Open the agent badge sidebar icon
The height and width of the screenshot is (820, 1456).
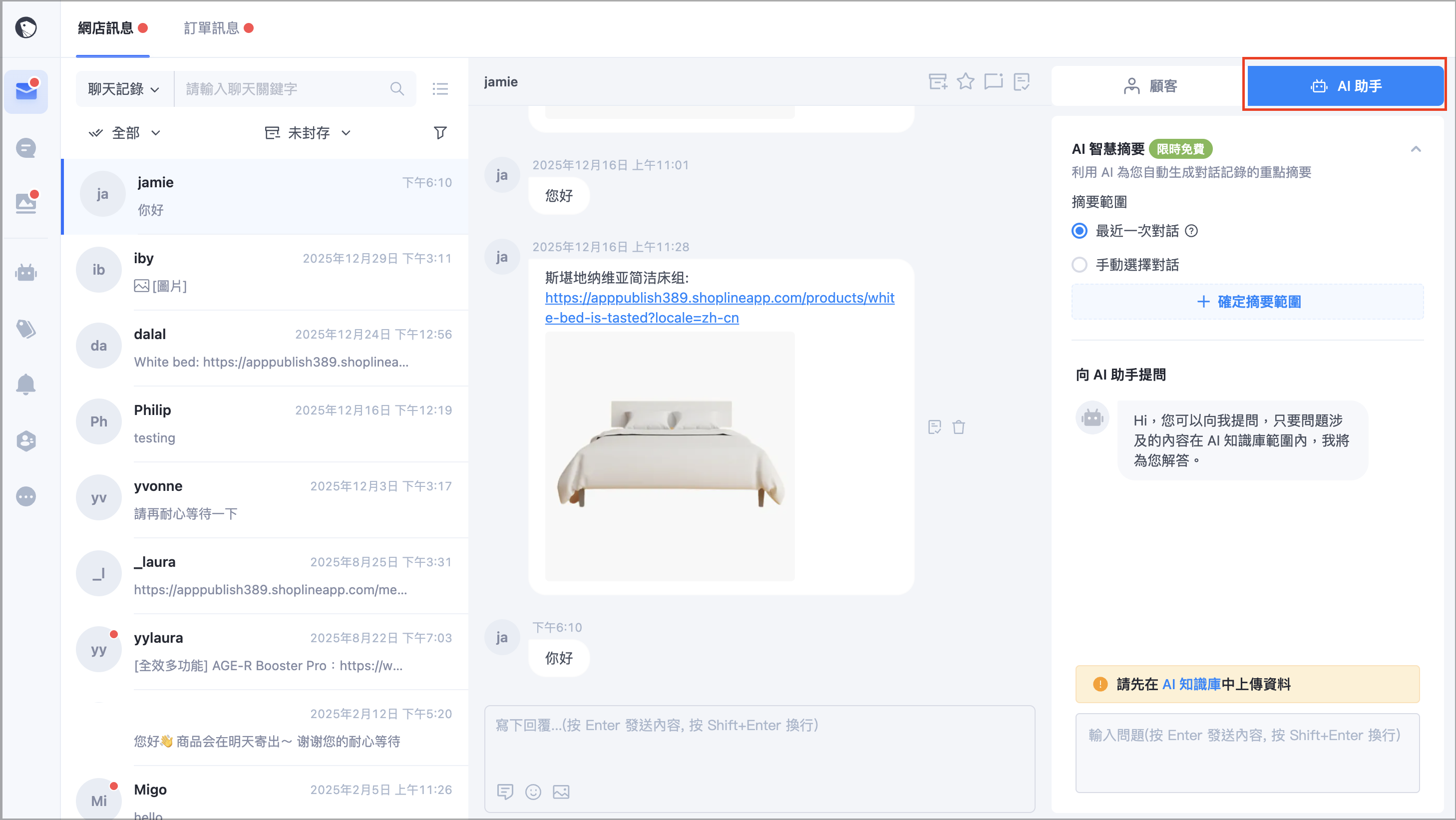[x=26, y=441]
